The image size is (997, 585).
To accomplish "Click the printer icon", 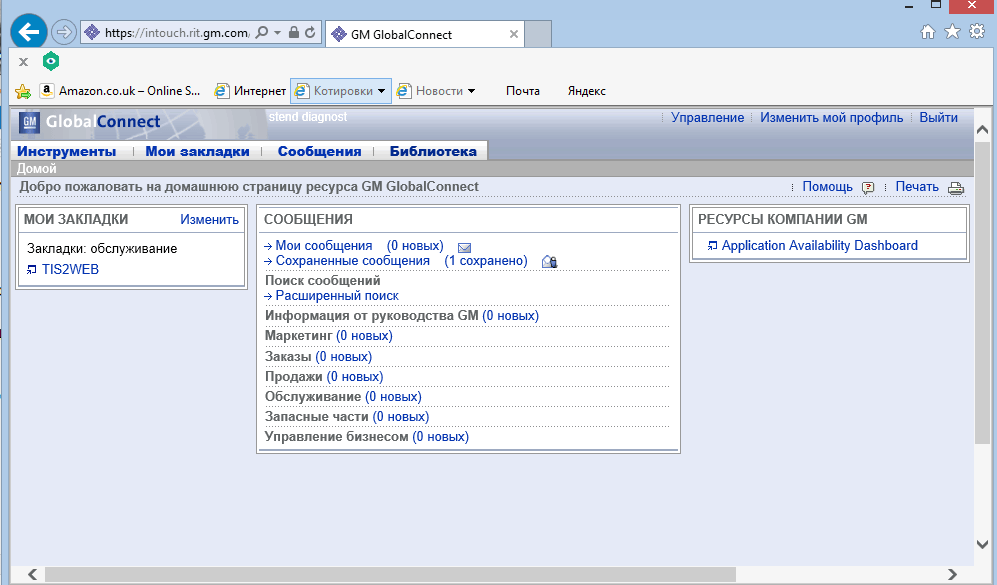I will 956,188.
